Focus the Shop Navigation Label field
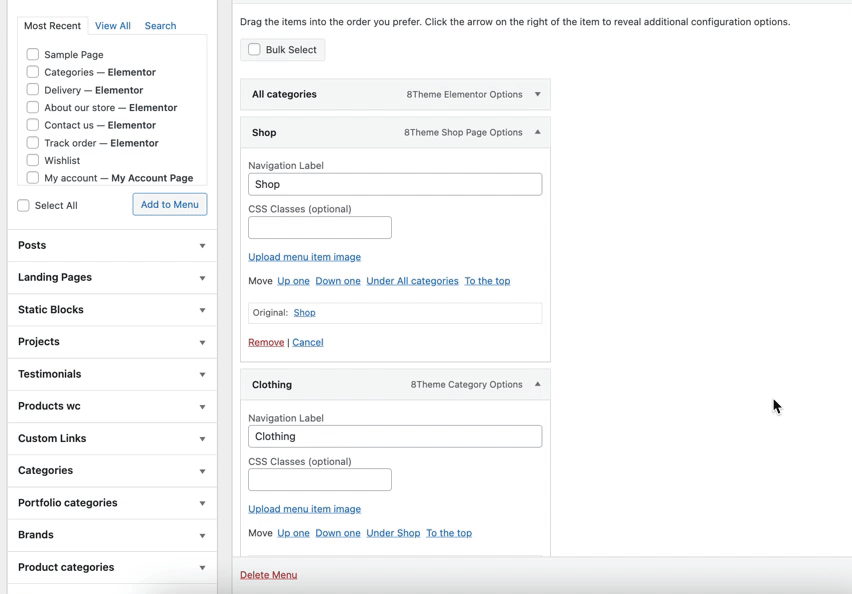Screen dimensions: 852x594 pos(395,184)
